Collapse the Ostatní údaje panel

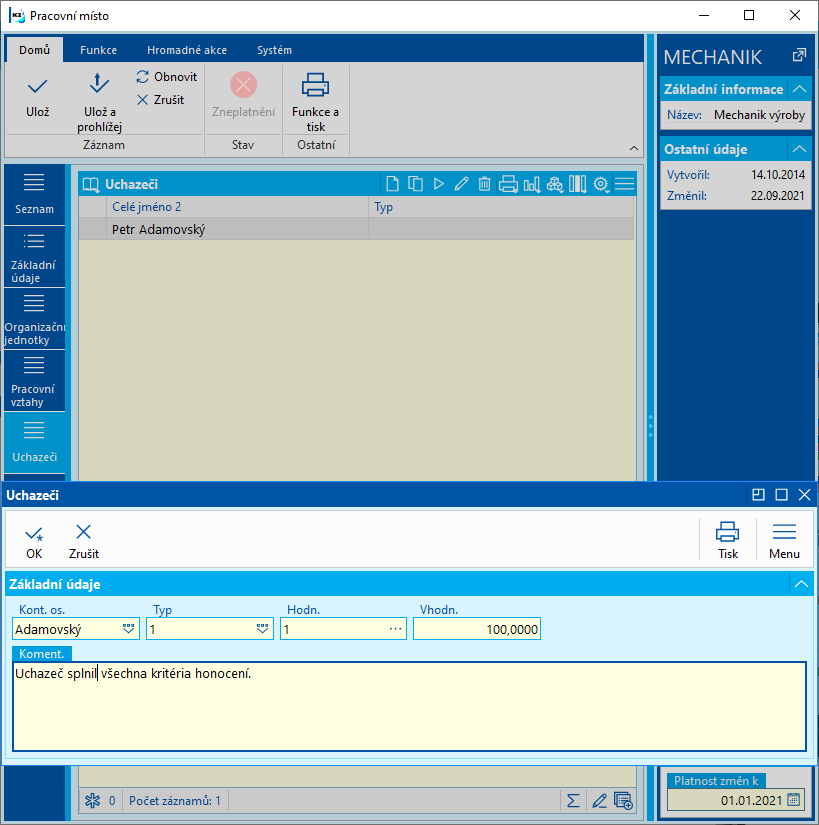point(800,149)
